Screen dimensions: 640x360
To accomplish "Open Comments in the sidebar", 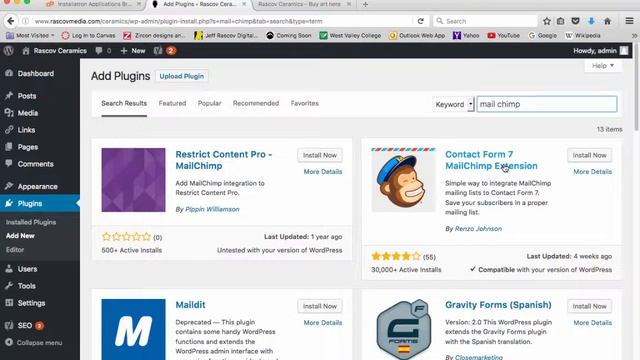I will [x=35, y=164].
